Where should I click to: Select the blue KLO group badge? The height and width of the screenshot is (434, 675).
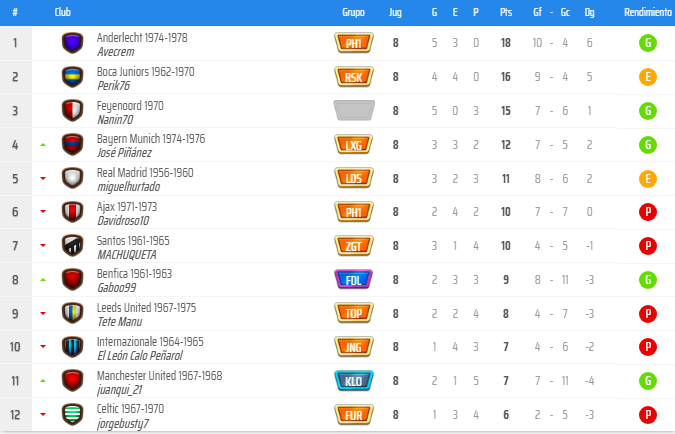pos(353,381)
